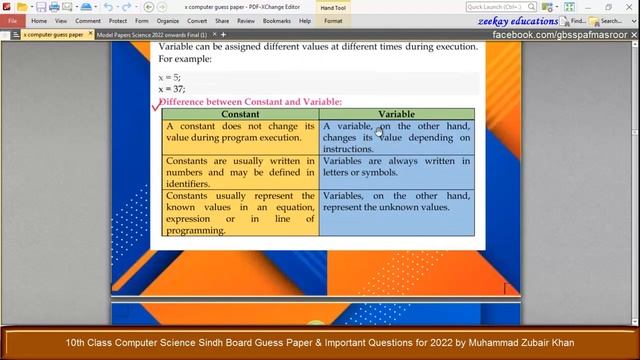Switch to Model Papers Science 2022 tab

click(x=152, y=35)
